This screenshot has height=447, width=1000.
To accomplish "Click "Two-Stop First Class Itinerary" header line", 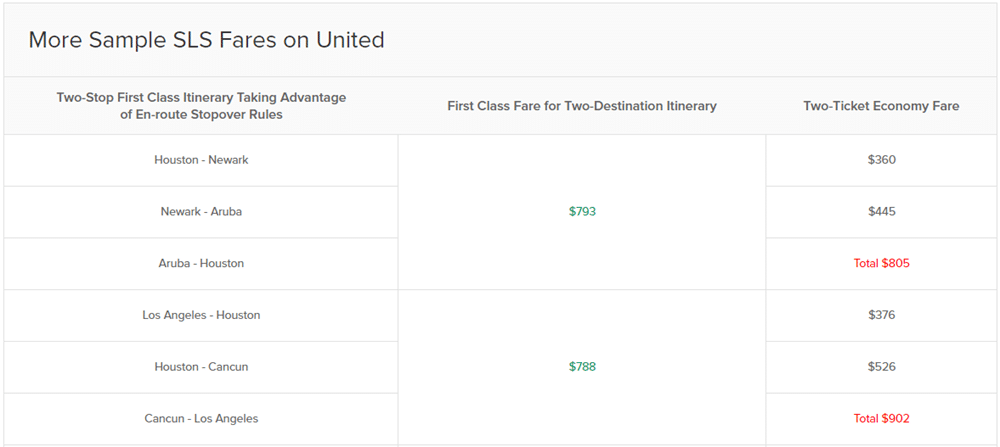I will pos(201,97).
